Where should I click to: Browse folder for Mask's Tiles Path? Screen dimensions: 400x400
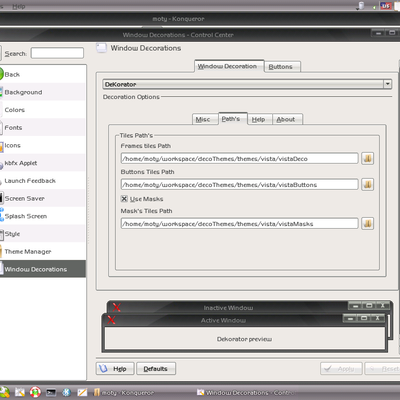[x=368, y=223]
